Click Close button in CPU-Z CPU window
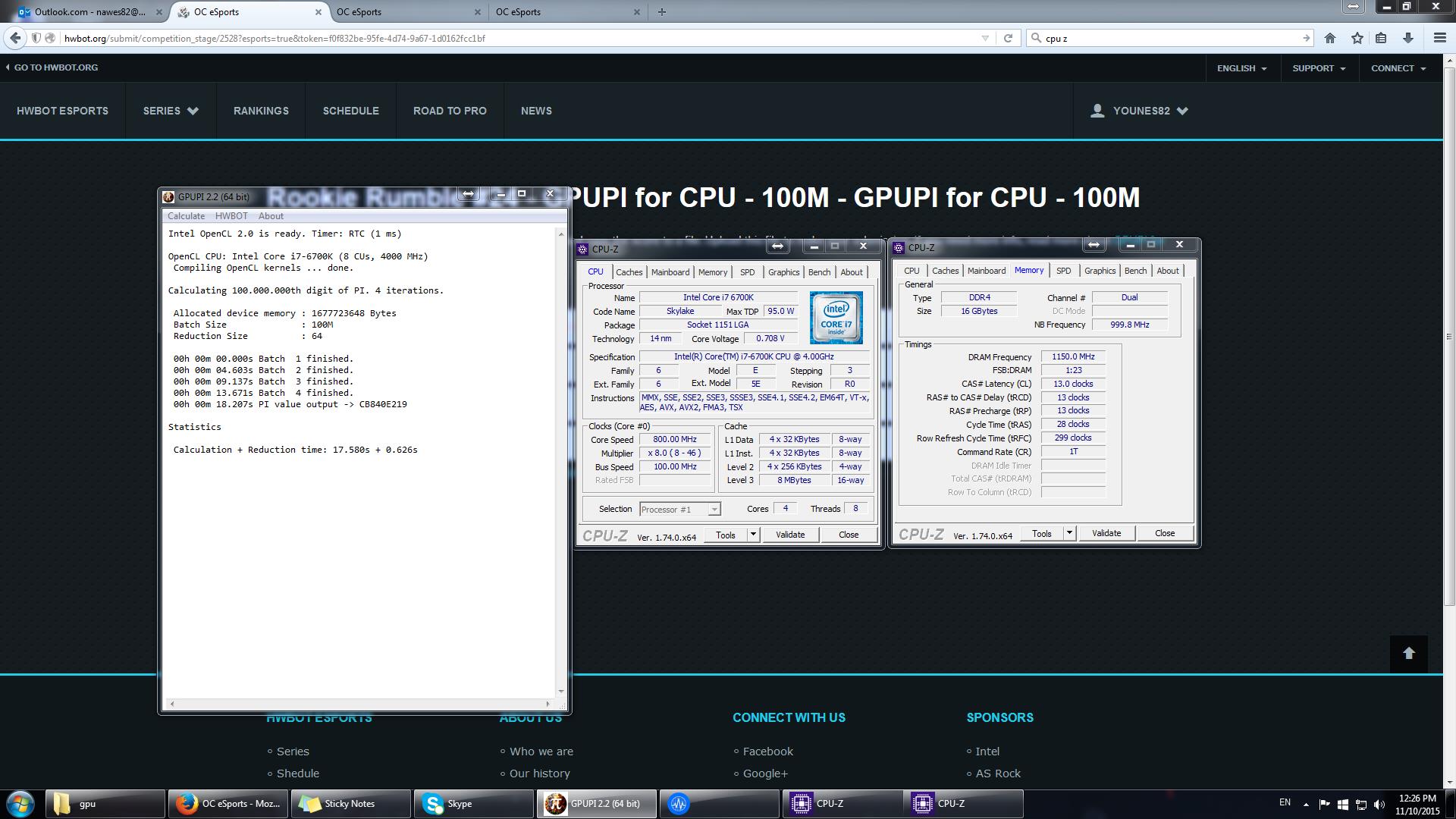The width and height of the screenshot is (1456, 819). point(849,535)
